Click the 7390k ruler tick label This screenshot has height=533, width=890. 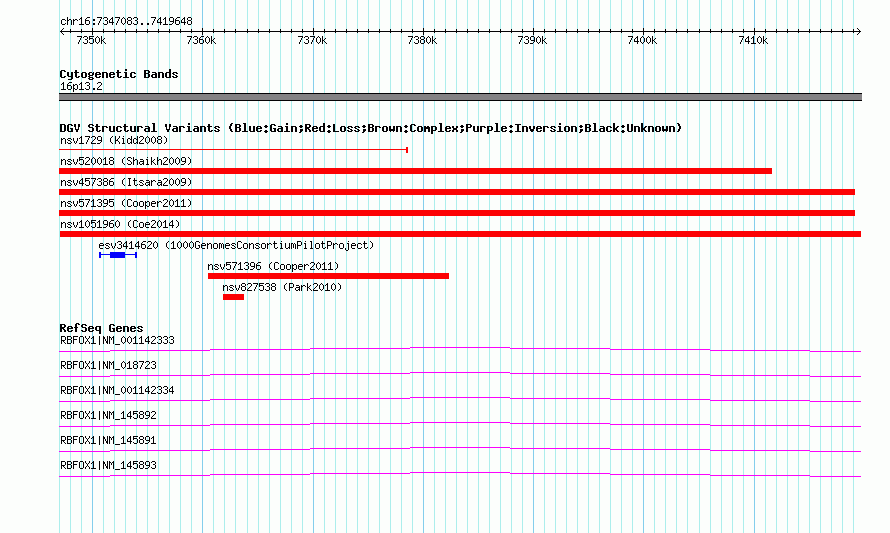pos(532,41)
